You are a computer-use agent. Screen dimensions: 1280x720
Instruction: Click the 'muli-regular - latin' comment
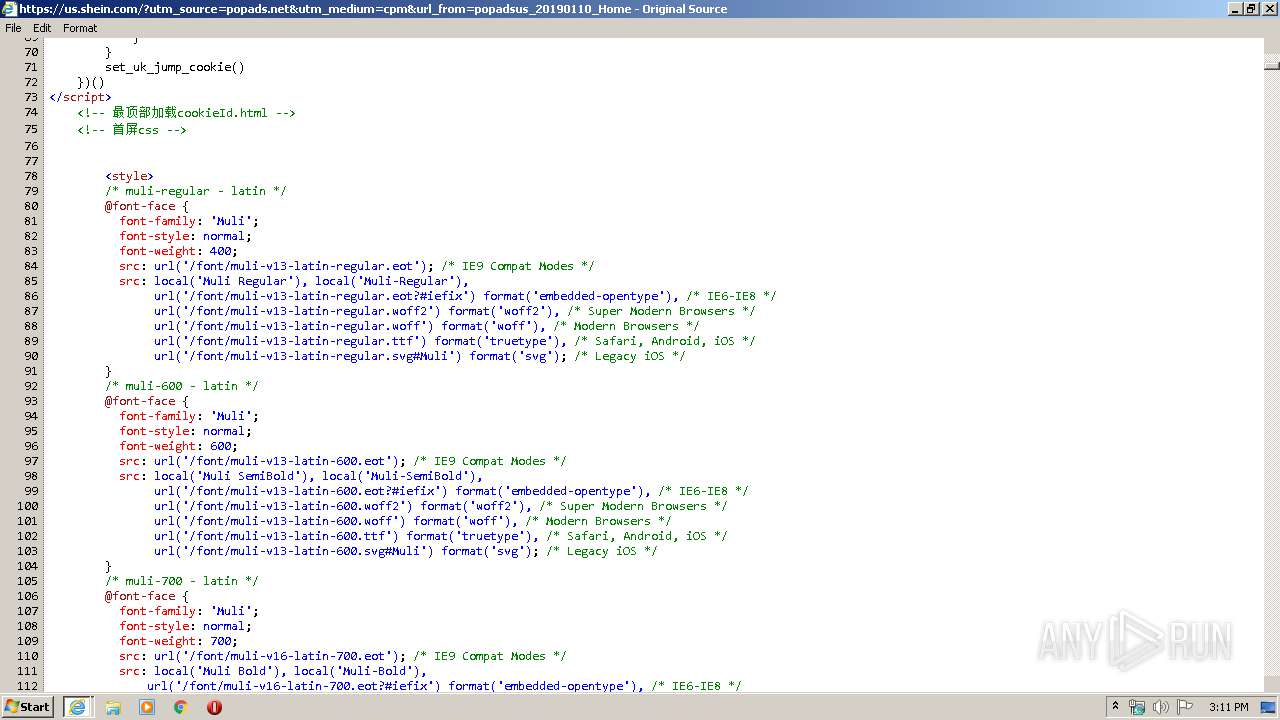coord(196,191)
